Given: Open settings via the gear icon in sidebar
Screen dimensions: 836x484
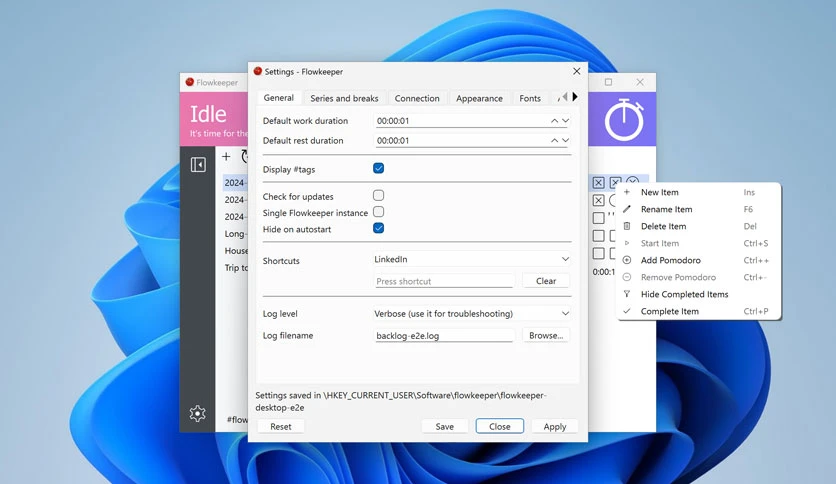Looking at the screenshot, I should (197, 413).
